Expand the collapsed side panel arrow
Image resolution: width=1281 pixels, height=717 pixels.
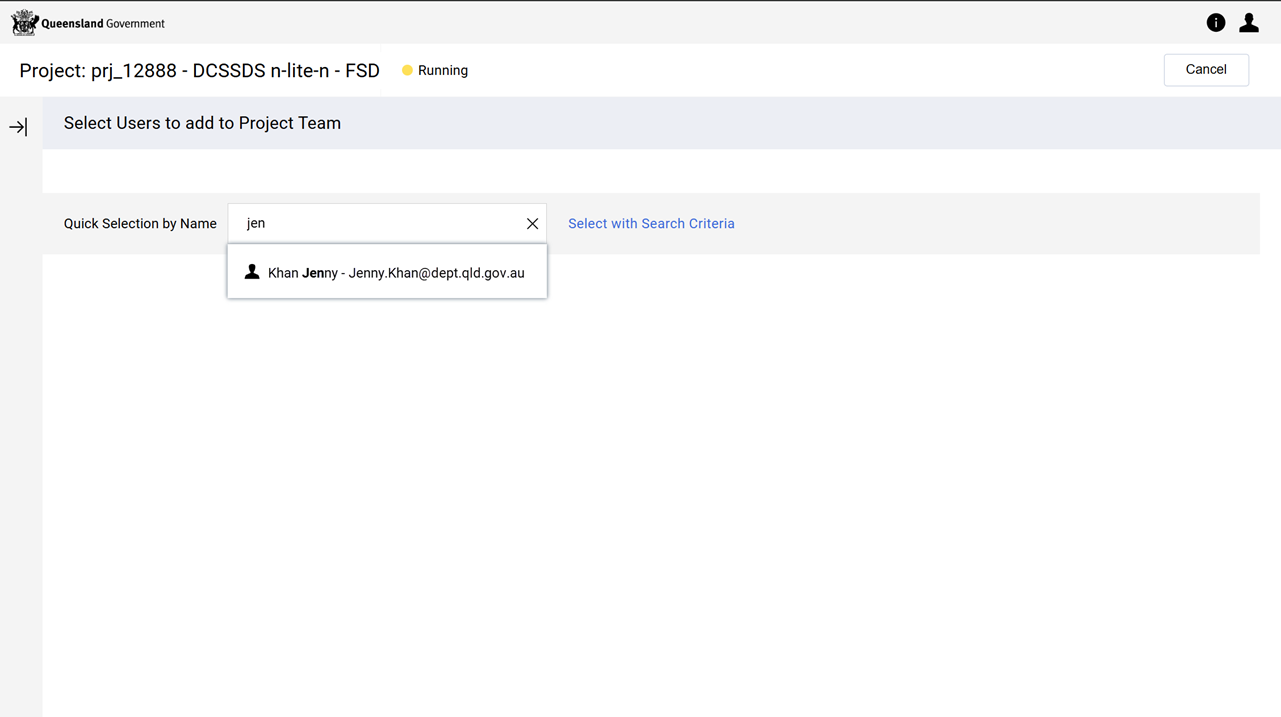[x=18, y=127]
